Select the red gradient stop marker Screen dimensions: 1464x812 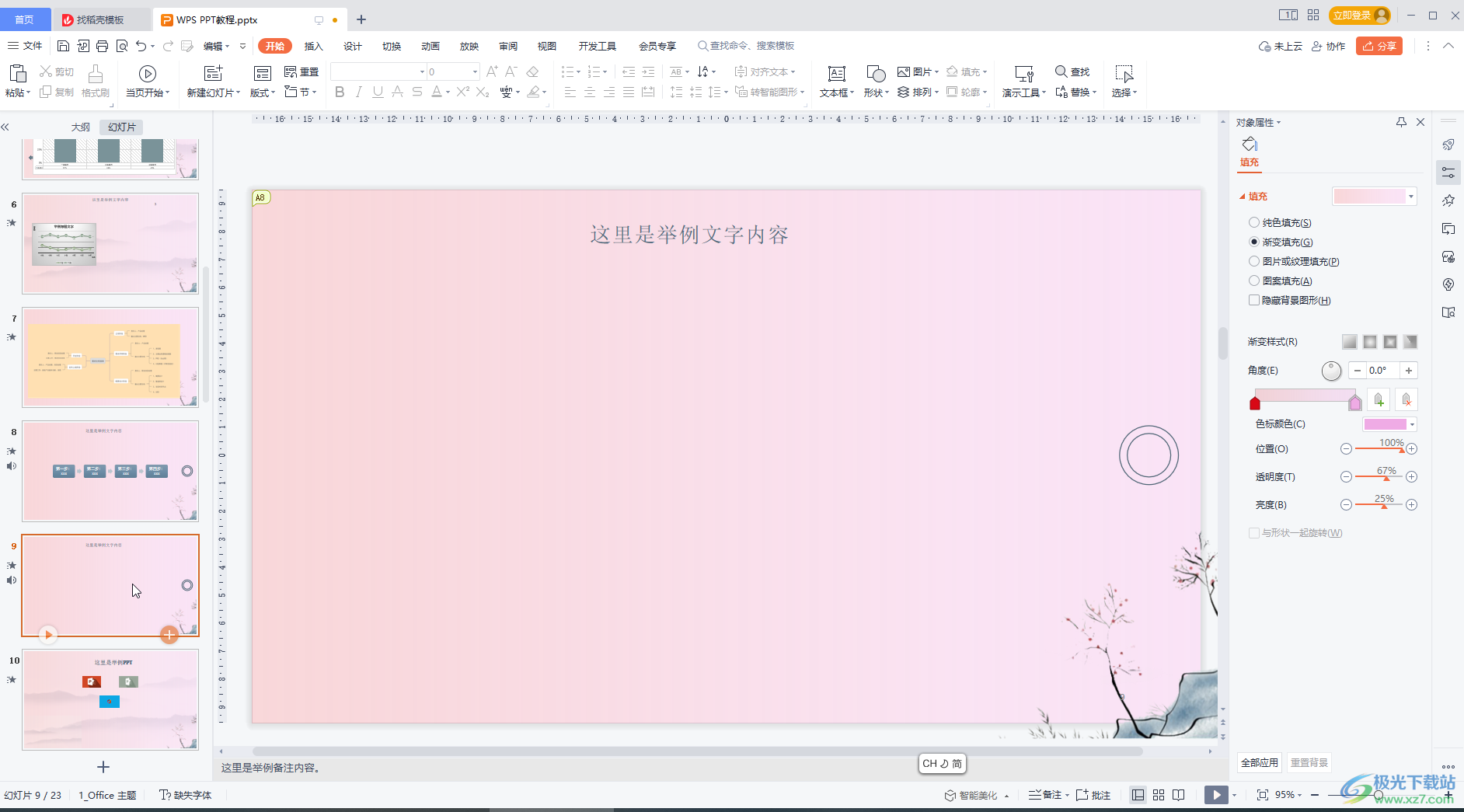point(1255,403)
